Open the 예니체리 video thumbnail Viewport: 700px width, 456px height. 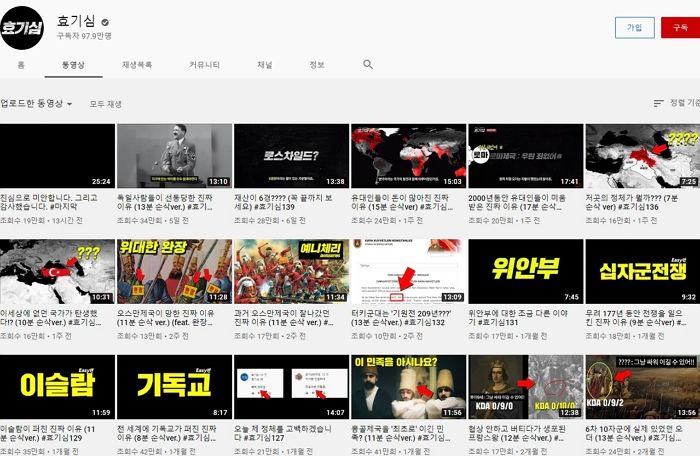coord(291,271)
